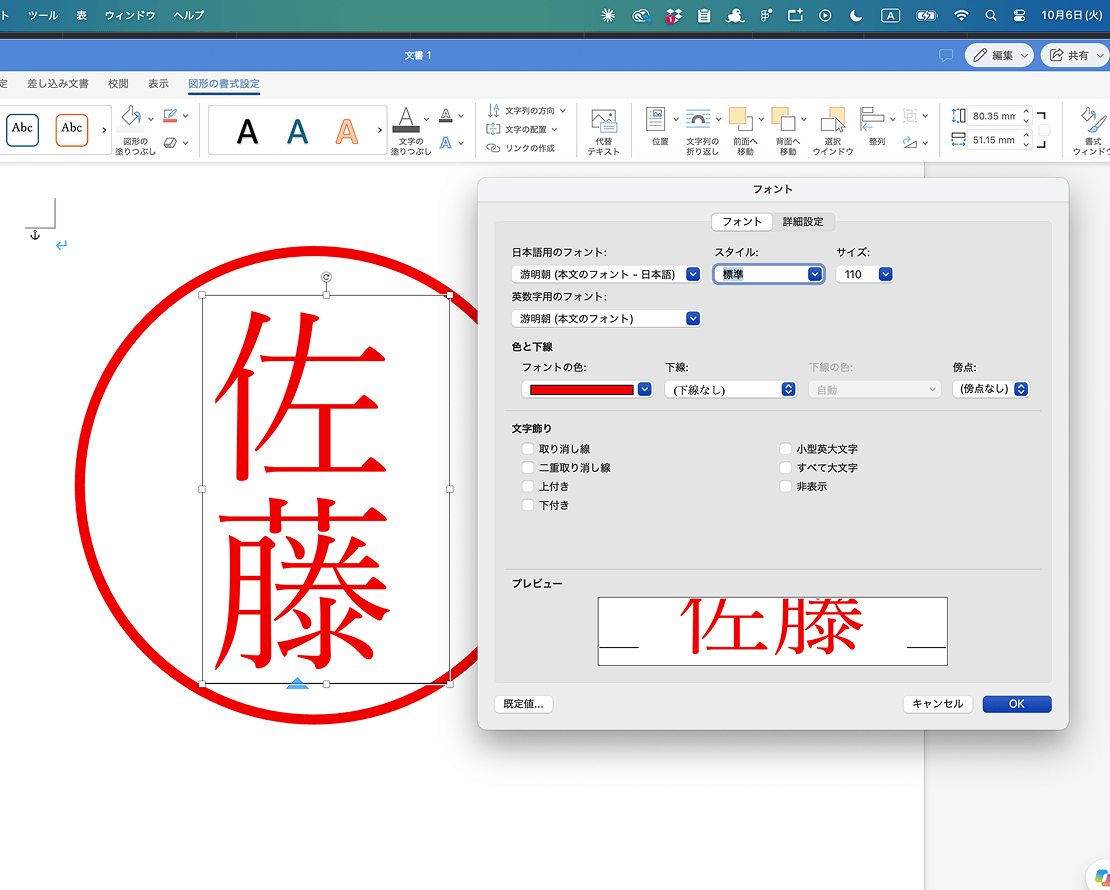Open the 差し込み文書 ribbon tab
The height and width of the screenshot is (890, 1110).
pyautogui.click(x=58, y=84)
